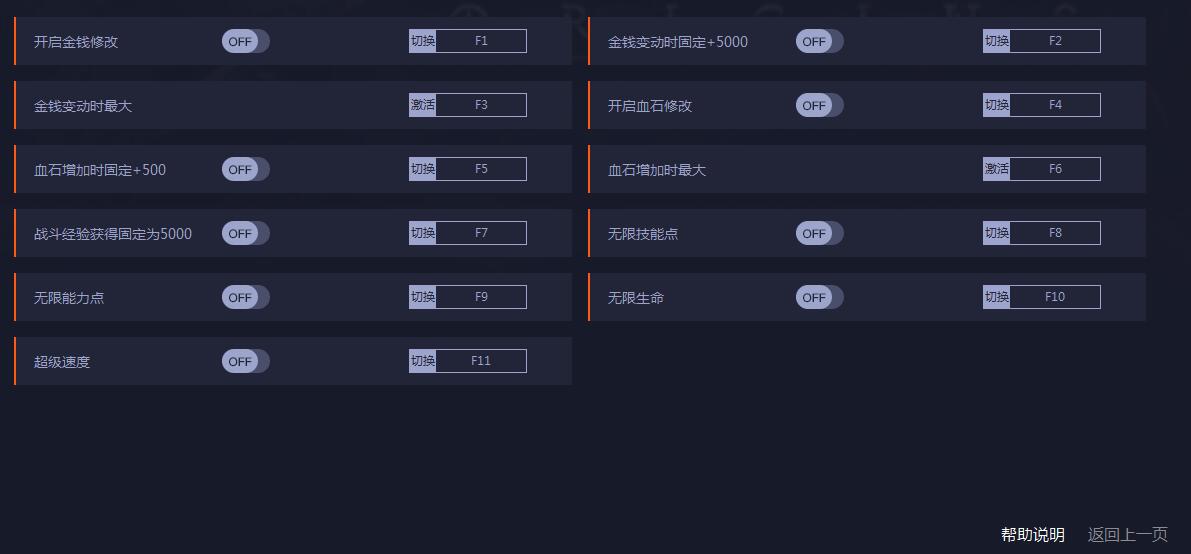Click the F3 hotkey field for 金钱变动时最大

coord(481,105)
